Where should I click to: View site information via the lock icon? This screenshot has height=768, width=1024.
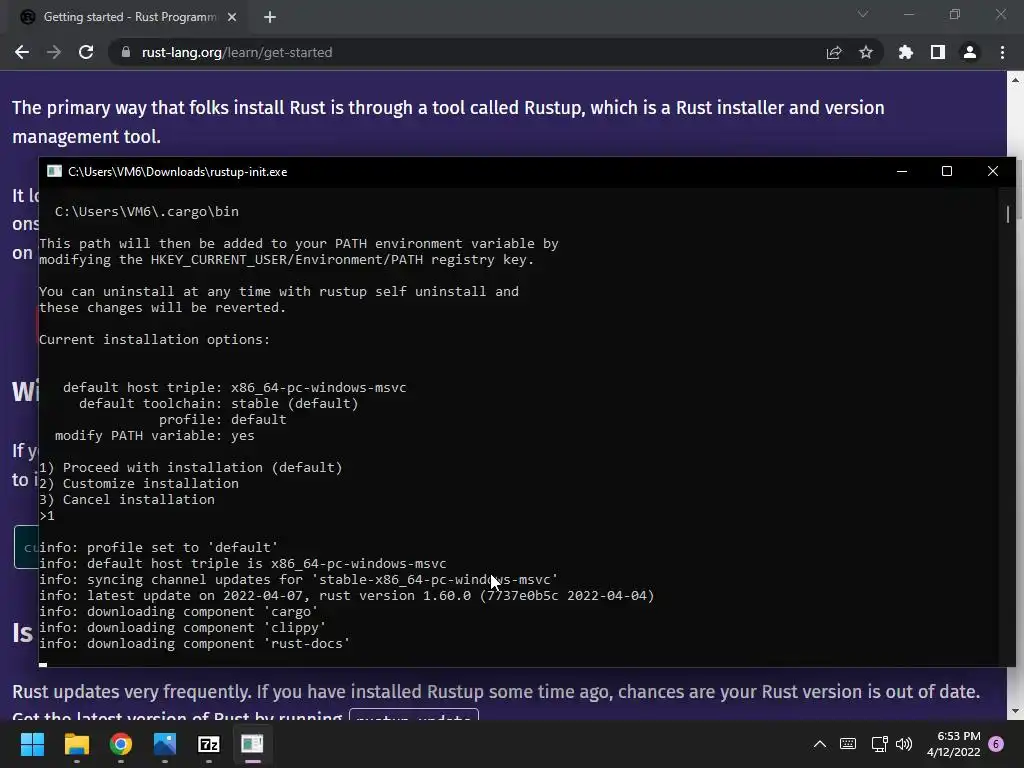pyautogui.click(x=126, y=52)
